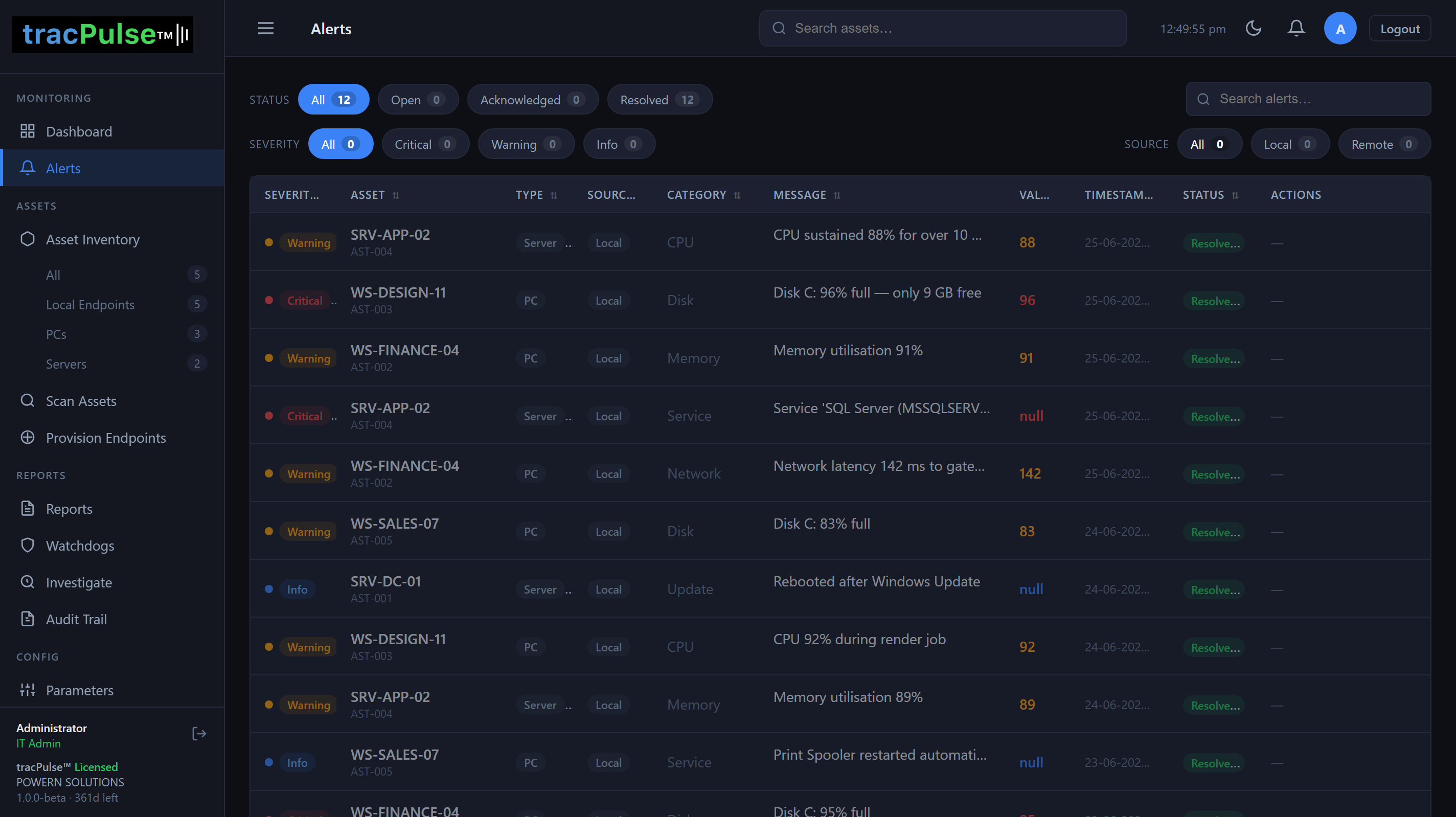Image resolution: width=1456 pixels, height=817 pixels.
Task: Click 'Memory utilisation 91%' message
Action: coord(848,351)
